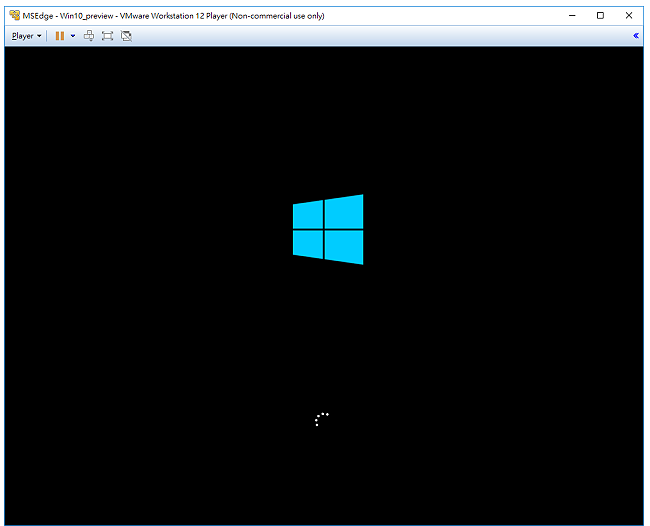Close the VMware Player window

coord(629,16)
